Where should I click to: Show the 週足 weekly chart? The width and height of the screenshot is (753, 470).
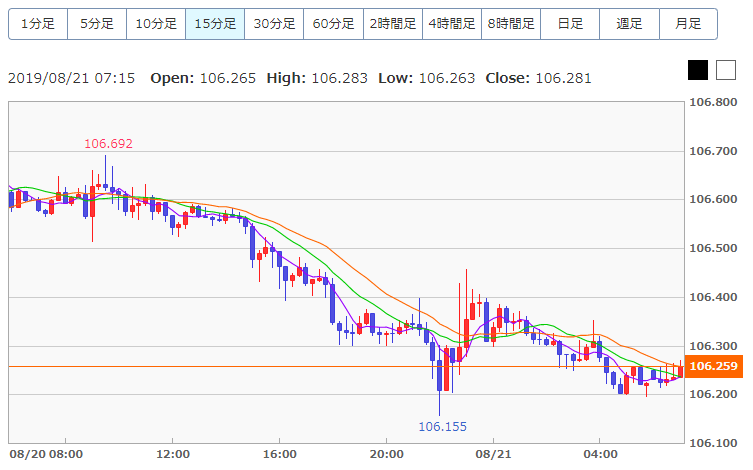pos(629,24)
